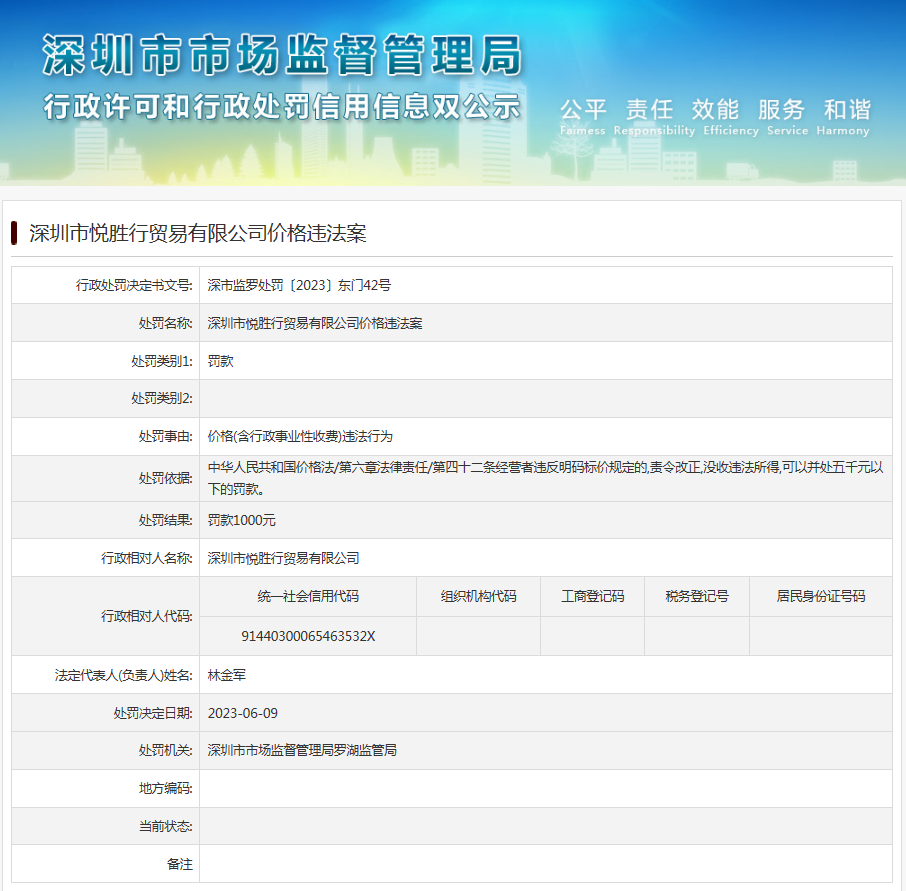Click the label 地方编码

tap(165, 788)
